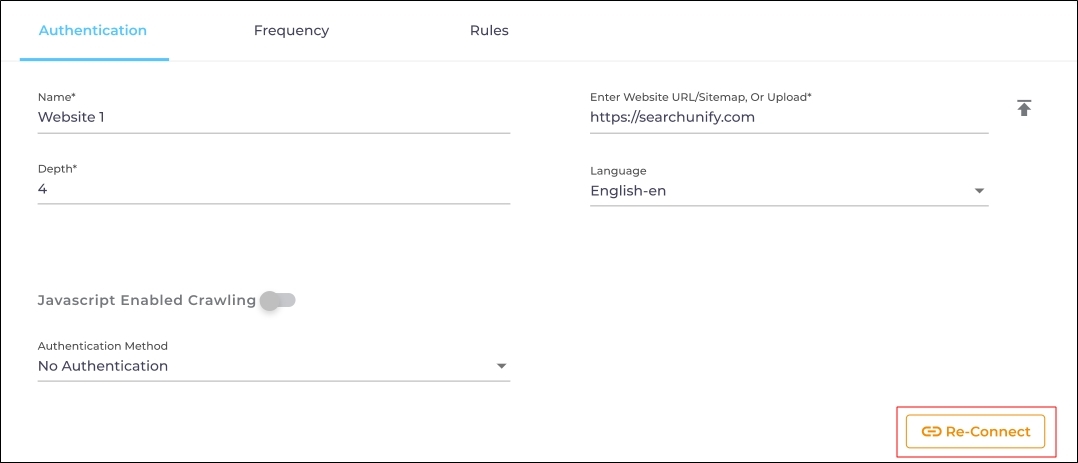Click the chain-link icon in Re-Connect
Screen dimensions: 1078x463
[931, 432]
